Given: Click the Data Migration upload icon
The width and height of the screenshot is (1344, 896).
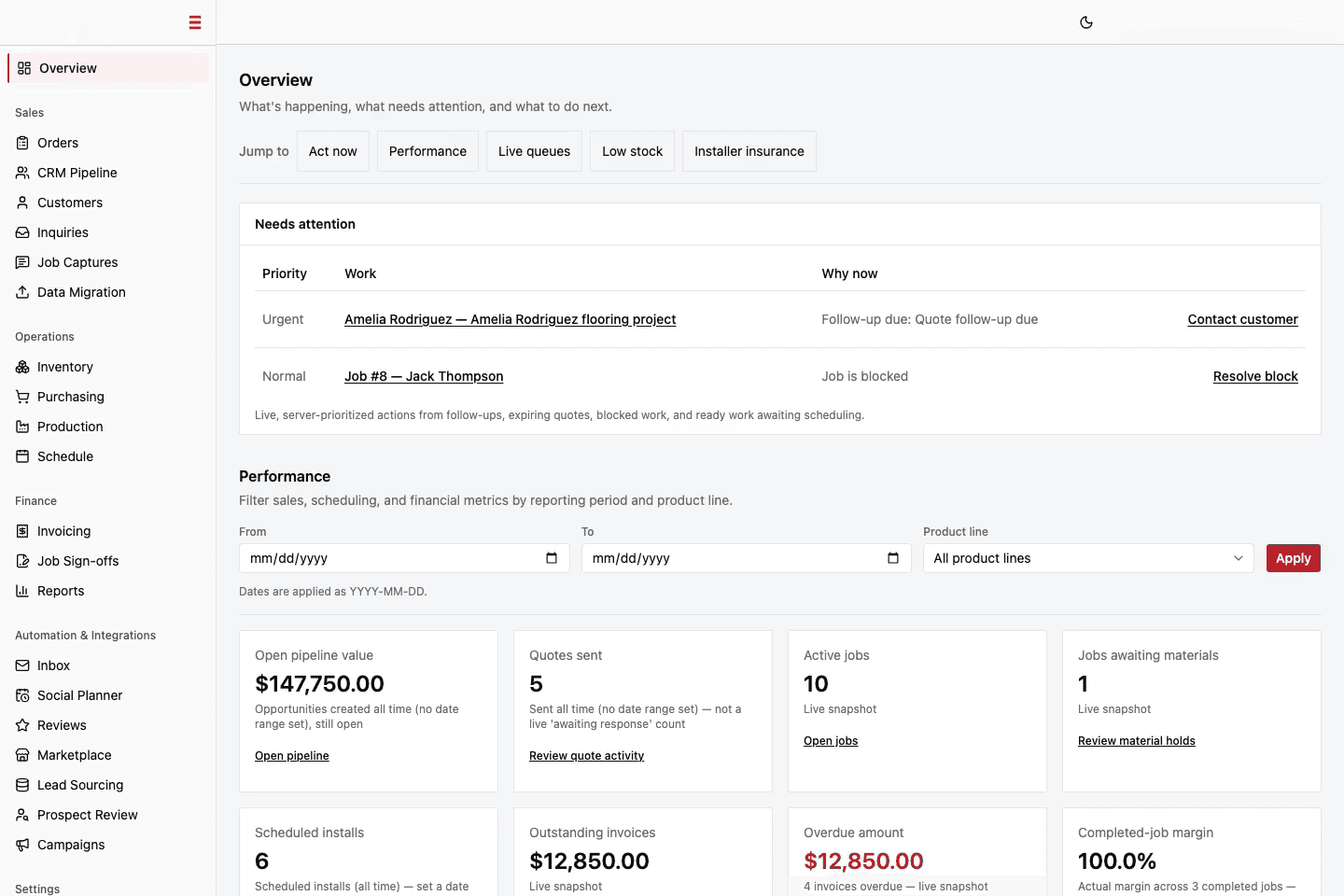Looking at the screenshot, I should click(22, 292).
